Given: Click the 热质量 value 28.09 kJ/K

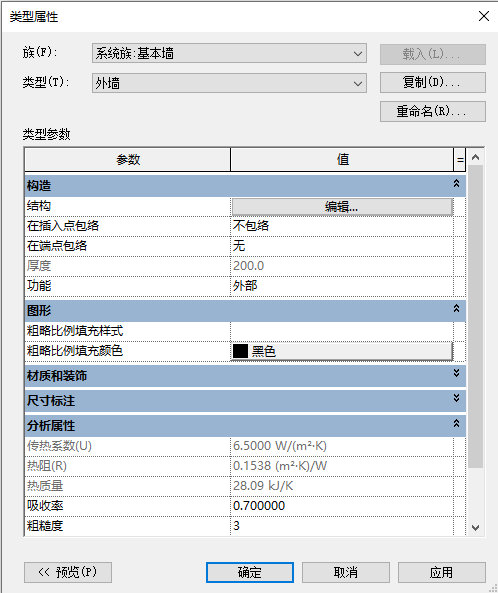Looking at the screenshot, I should tap(342, 486).
